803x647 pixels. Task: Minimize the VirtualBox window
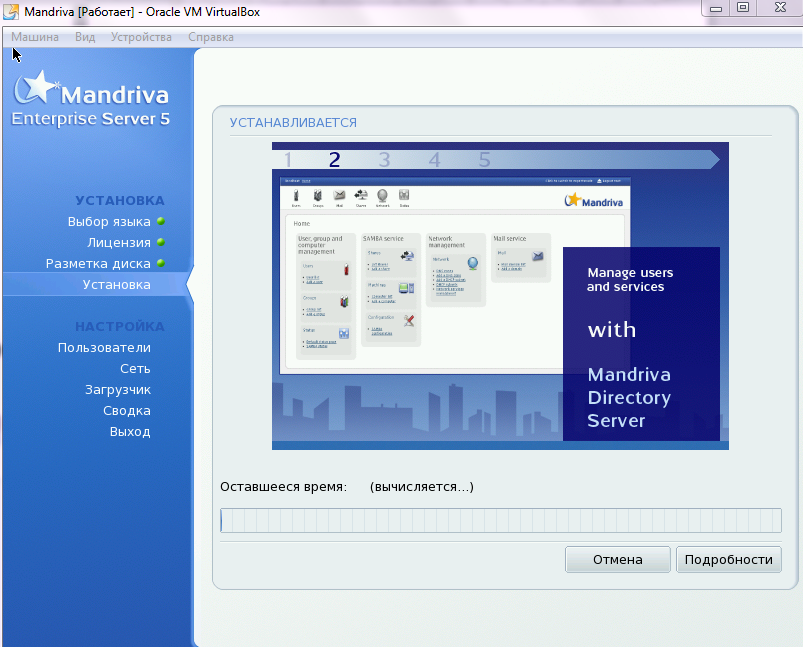[716, 8]
